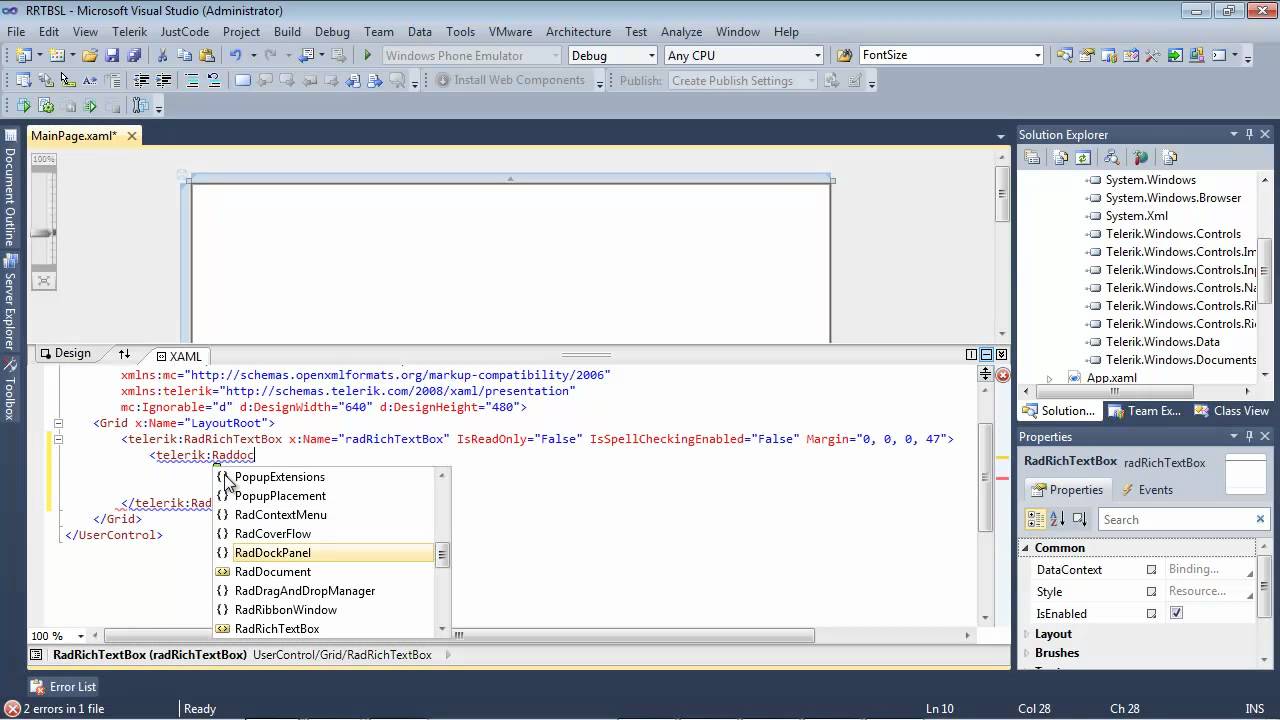Open the Error List panel

(63, 687)
